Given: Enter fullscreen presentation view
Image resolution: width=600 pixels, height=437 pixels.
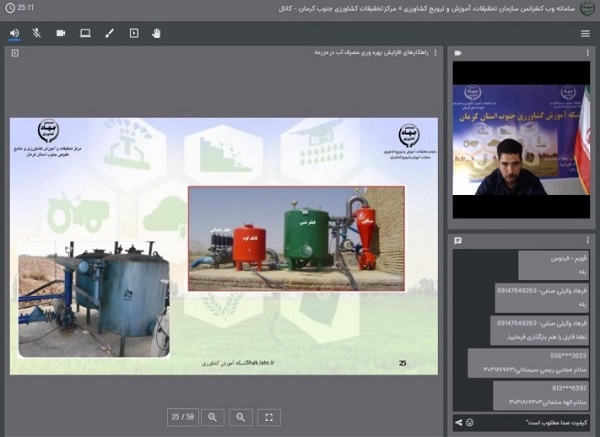Looking at the screenshot, I should coord(268,416).
